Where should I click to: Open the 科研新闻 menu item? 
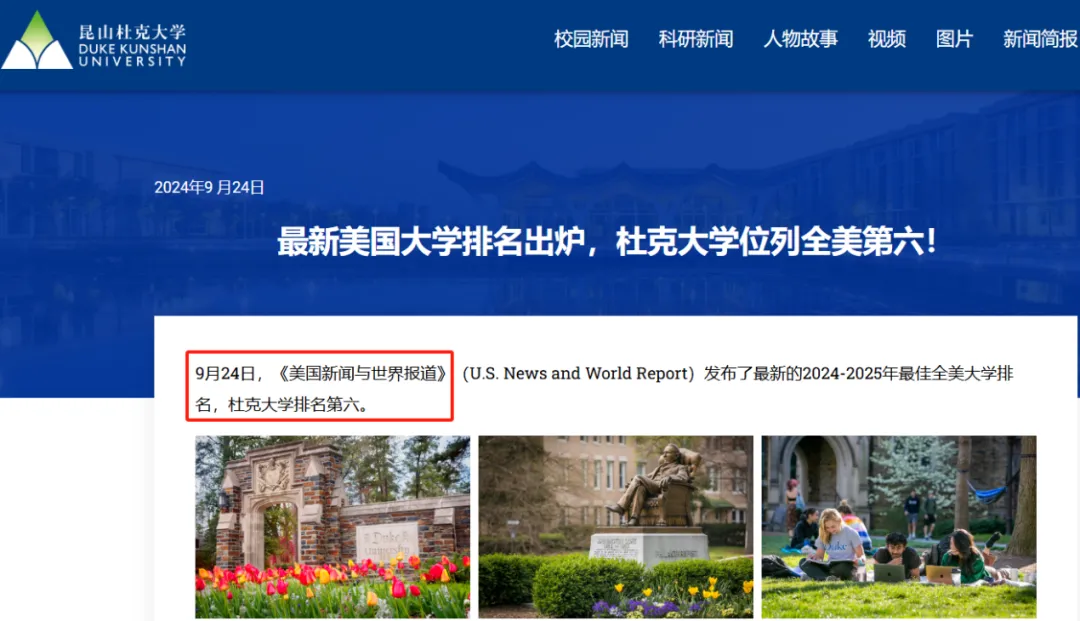point(696,39)
